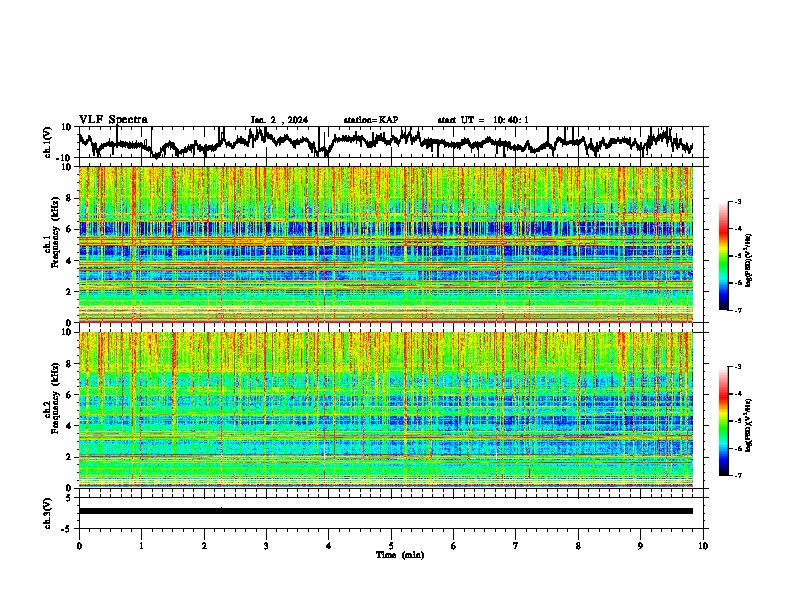Click inside the ch.2 spectrogram panel
This screenshot has width=792, height=612.
coord(386,410)
